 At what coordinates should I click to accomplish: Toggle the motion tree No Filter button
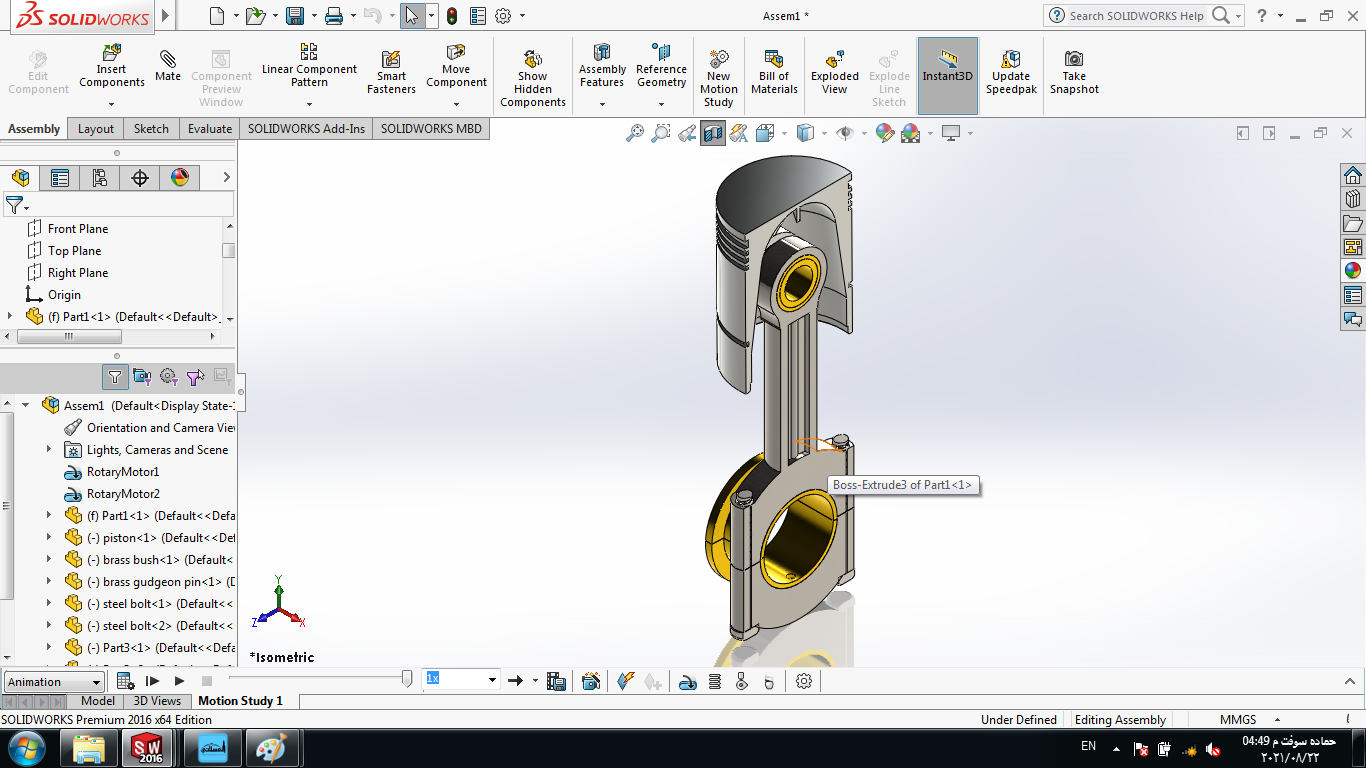pyautogui.click(x=115, y=377)
